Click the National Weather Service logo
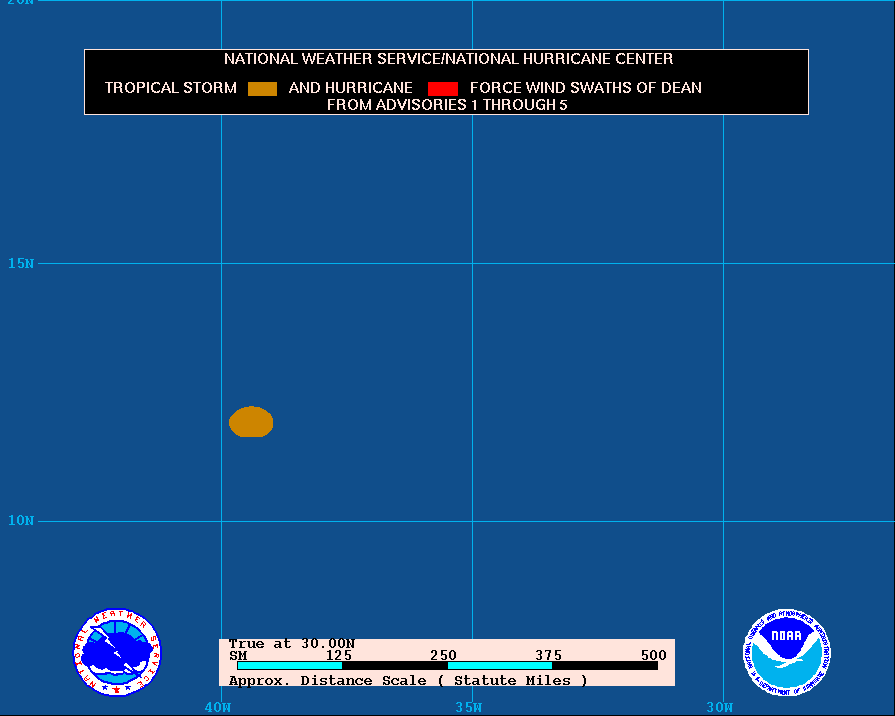This screenshot has height=716, width=895. (117, 652)
